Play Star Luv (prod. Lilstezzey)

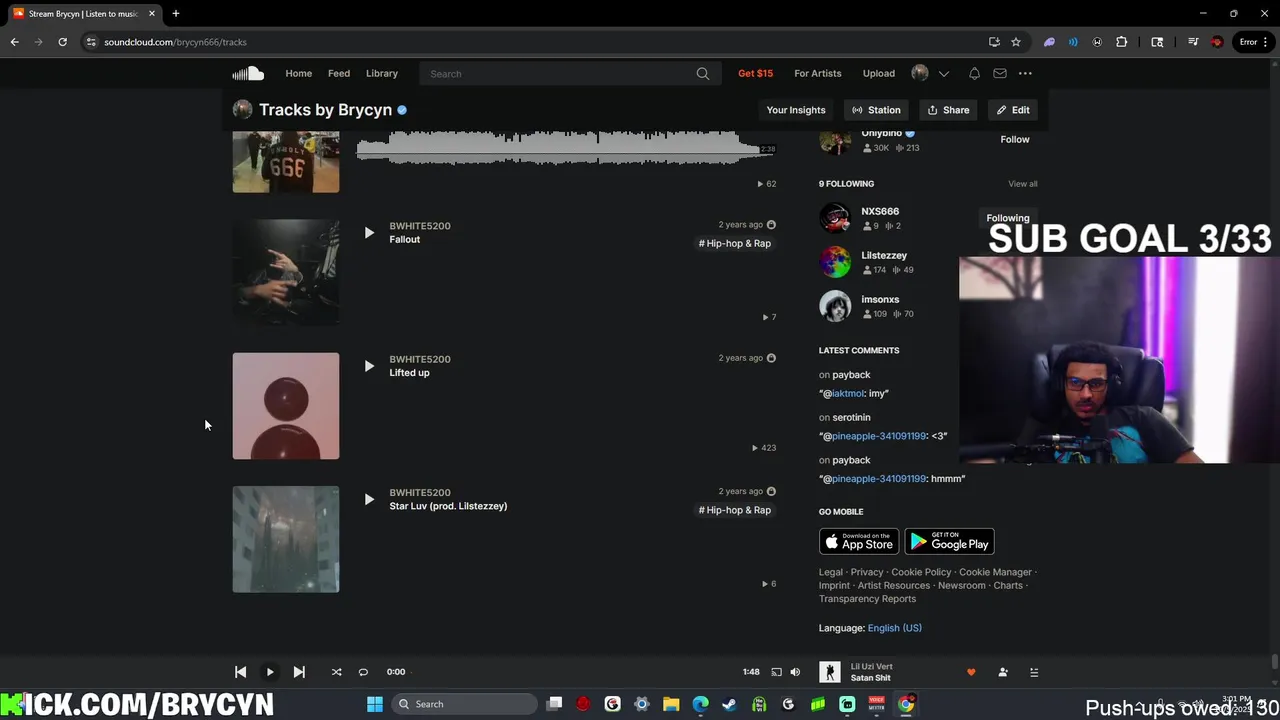click(x=369, y=499)
